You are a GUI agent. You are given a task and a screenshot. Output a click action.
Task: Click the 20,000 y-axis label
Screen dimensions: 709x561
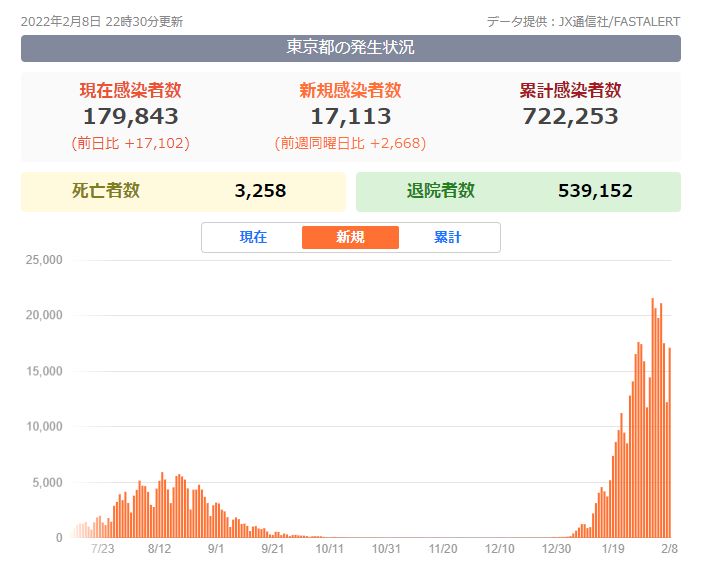tap(44, 315)
